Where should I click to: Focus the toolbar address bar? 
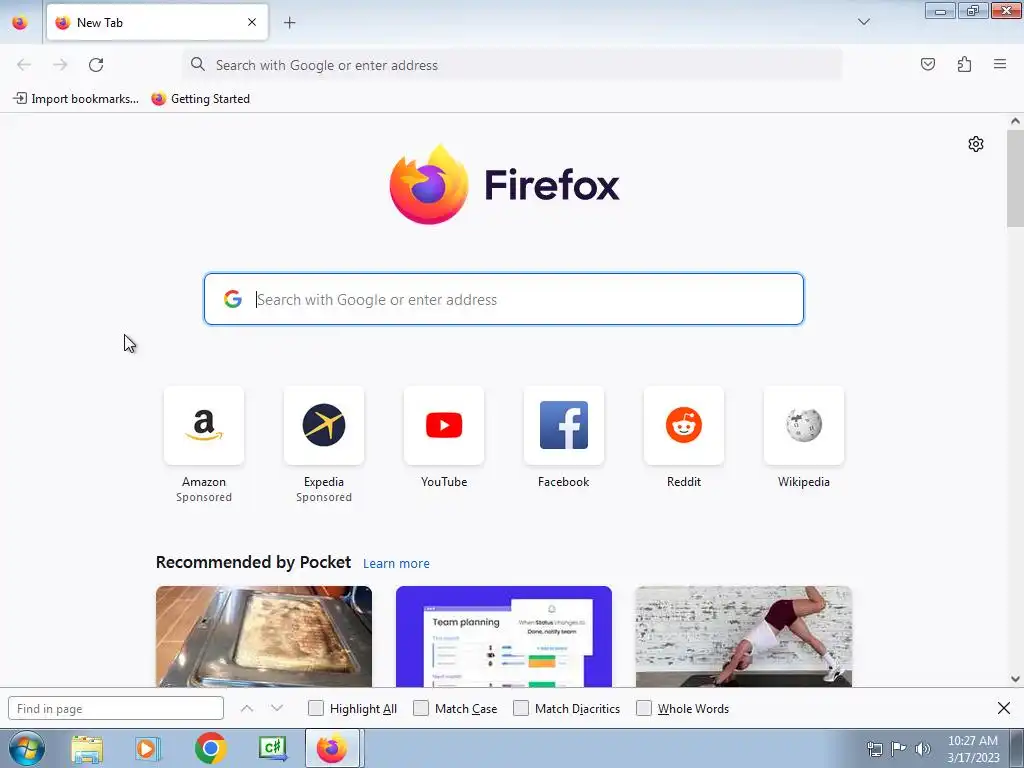point(513,65)
